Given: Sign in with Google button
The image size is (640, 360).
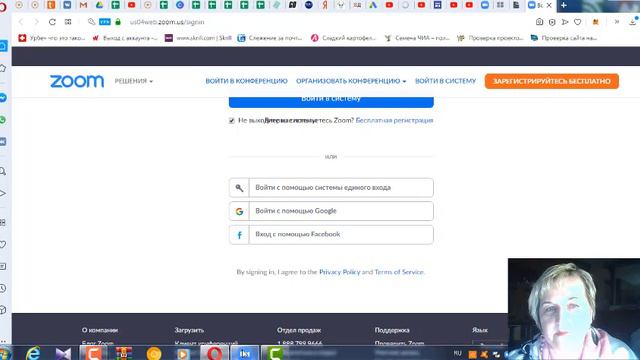Looking at the screenshot, I should pos(331,211).
